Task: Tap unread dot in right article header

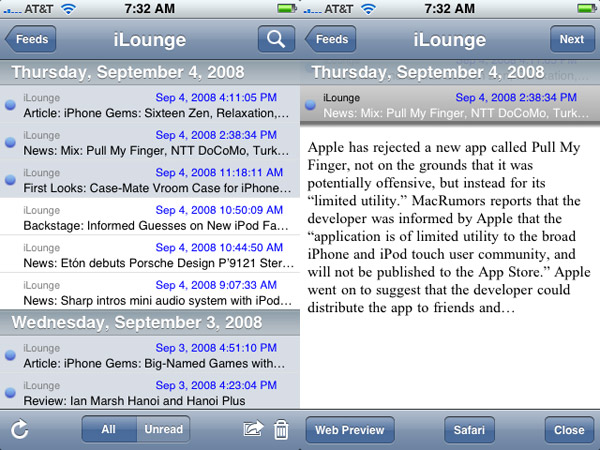Action: pyautogui.click(x=310, y=104)
